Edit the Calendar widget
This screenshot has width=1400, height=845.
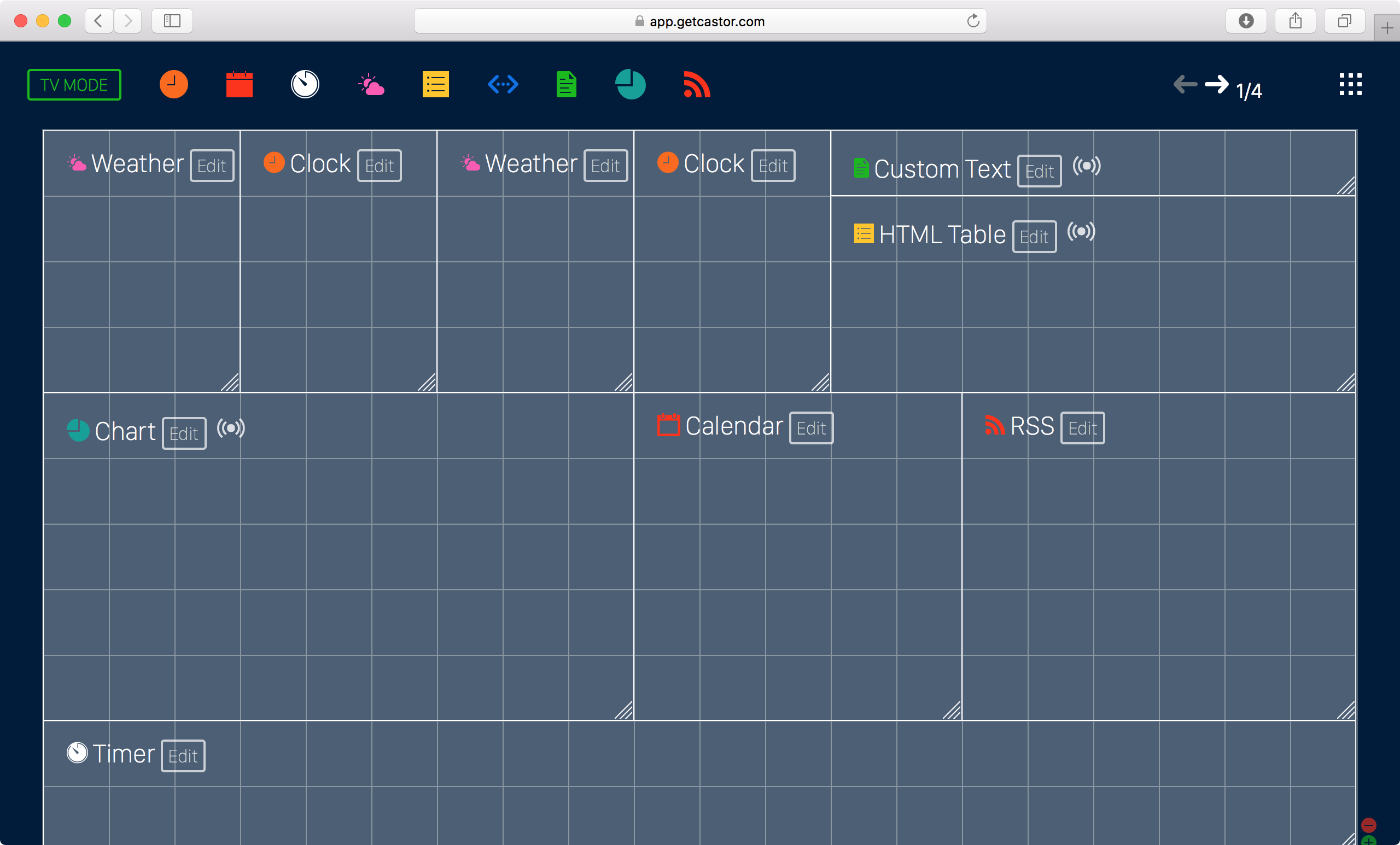click(x=811, y=428)
